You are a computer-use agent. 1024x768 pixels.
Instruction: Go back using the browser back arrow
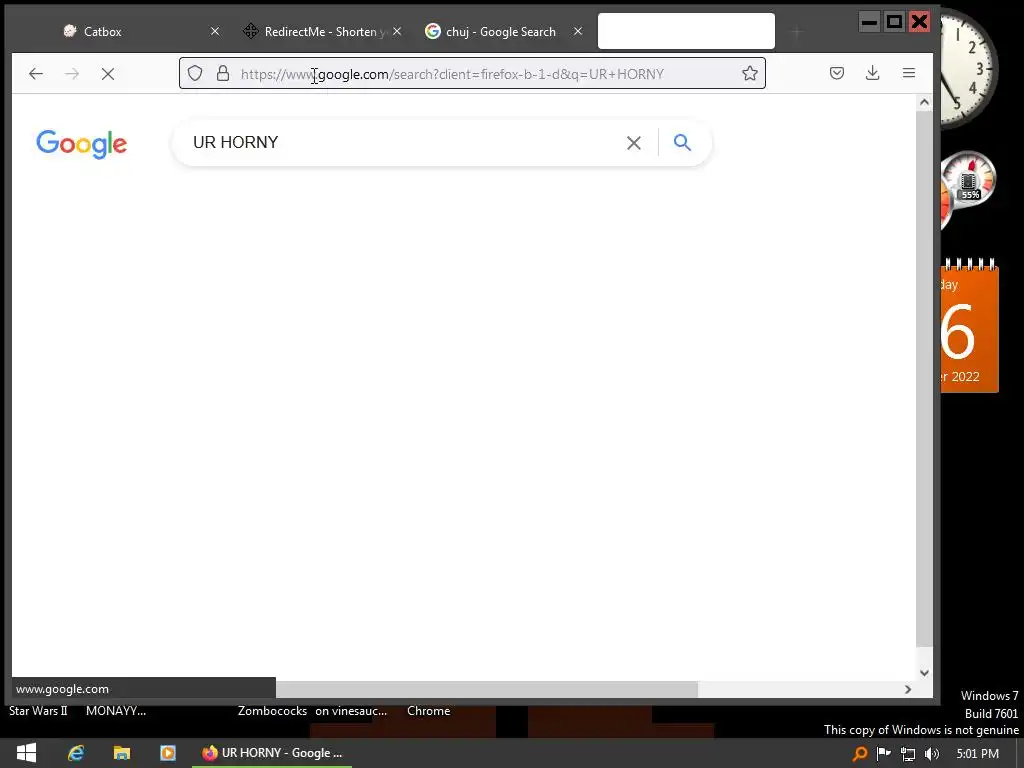[x=36, y=74]
